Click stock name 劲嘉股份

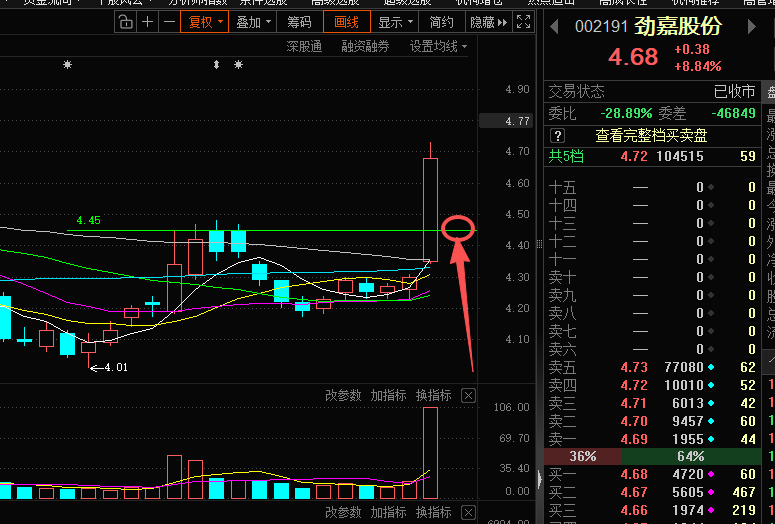pyautogui.click(x=678, y=27)
